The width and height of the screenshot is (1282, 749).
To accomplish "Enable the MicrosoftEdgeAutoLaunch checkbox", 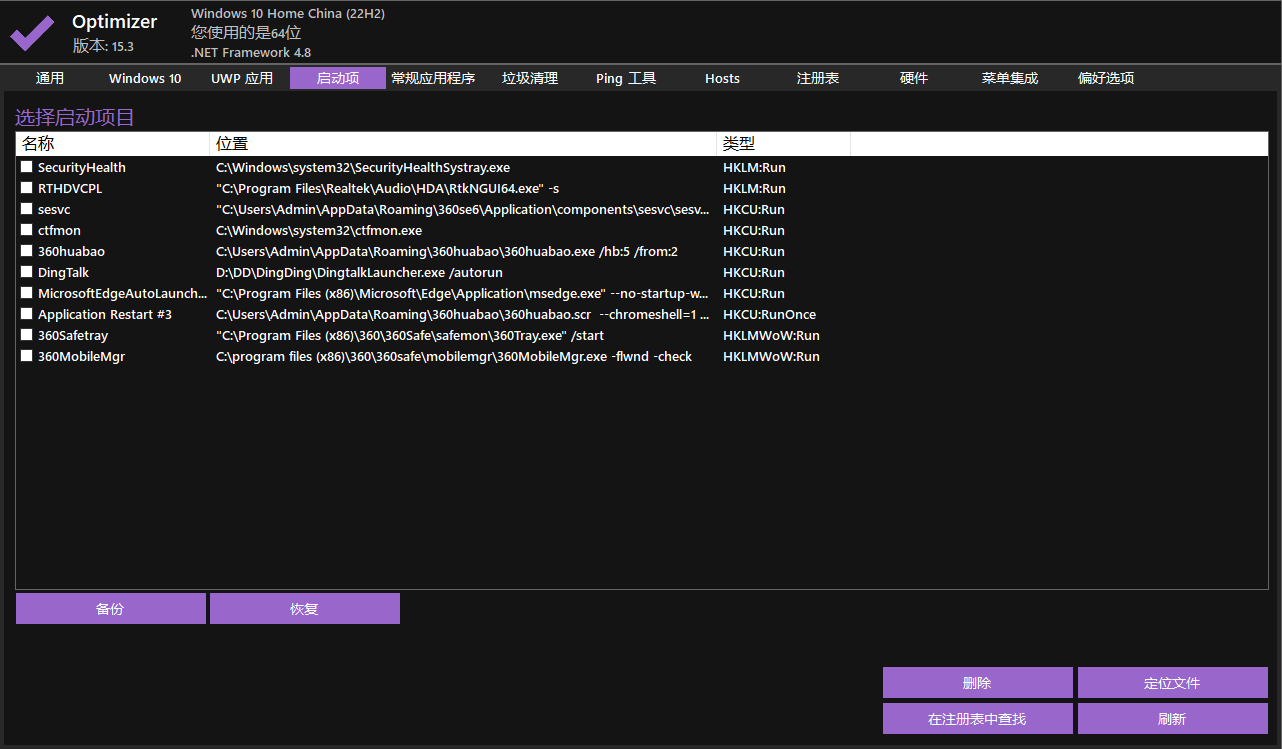I will point(26,292).
